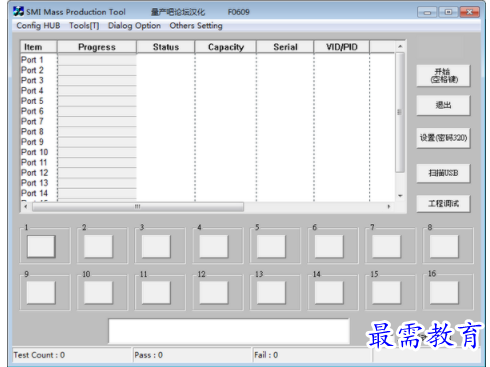Click the vertical scrollbar thumb
The height and width of the screenshot is (367, 490).
(x=400, y=112)
